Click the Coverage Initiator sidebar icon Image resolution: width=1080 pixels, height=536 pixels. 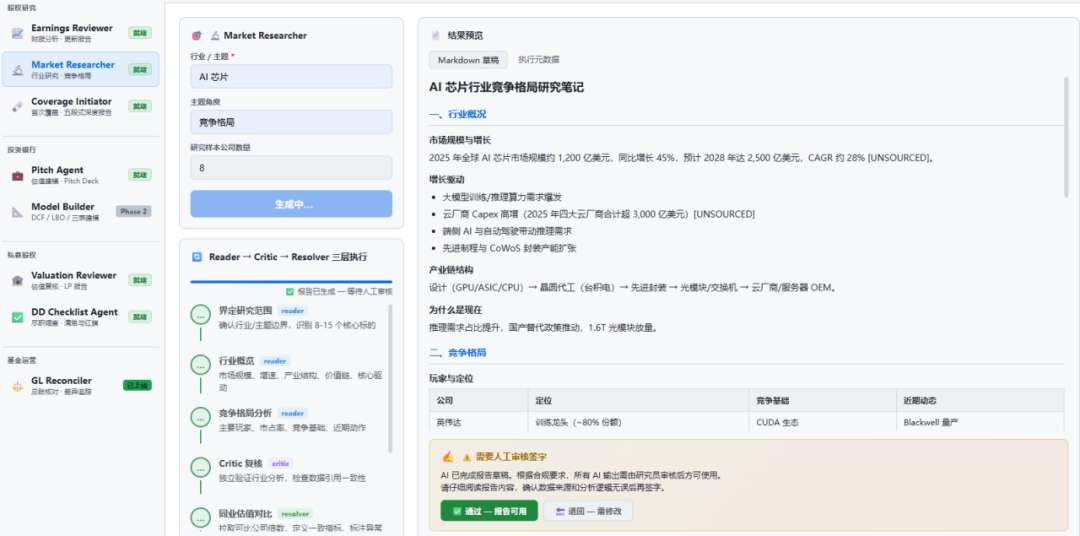pyautogui.click(x=17, y=106)
